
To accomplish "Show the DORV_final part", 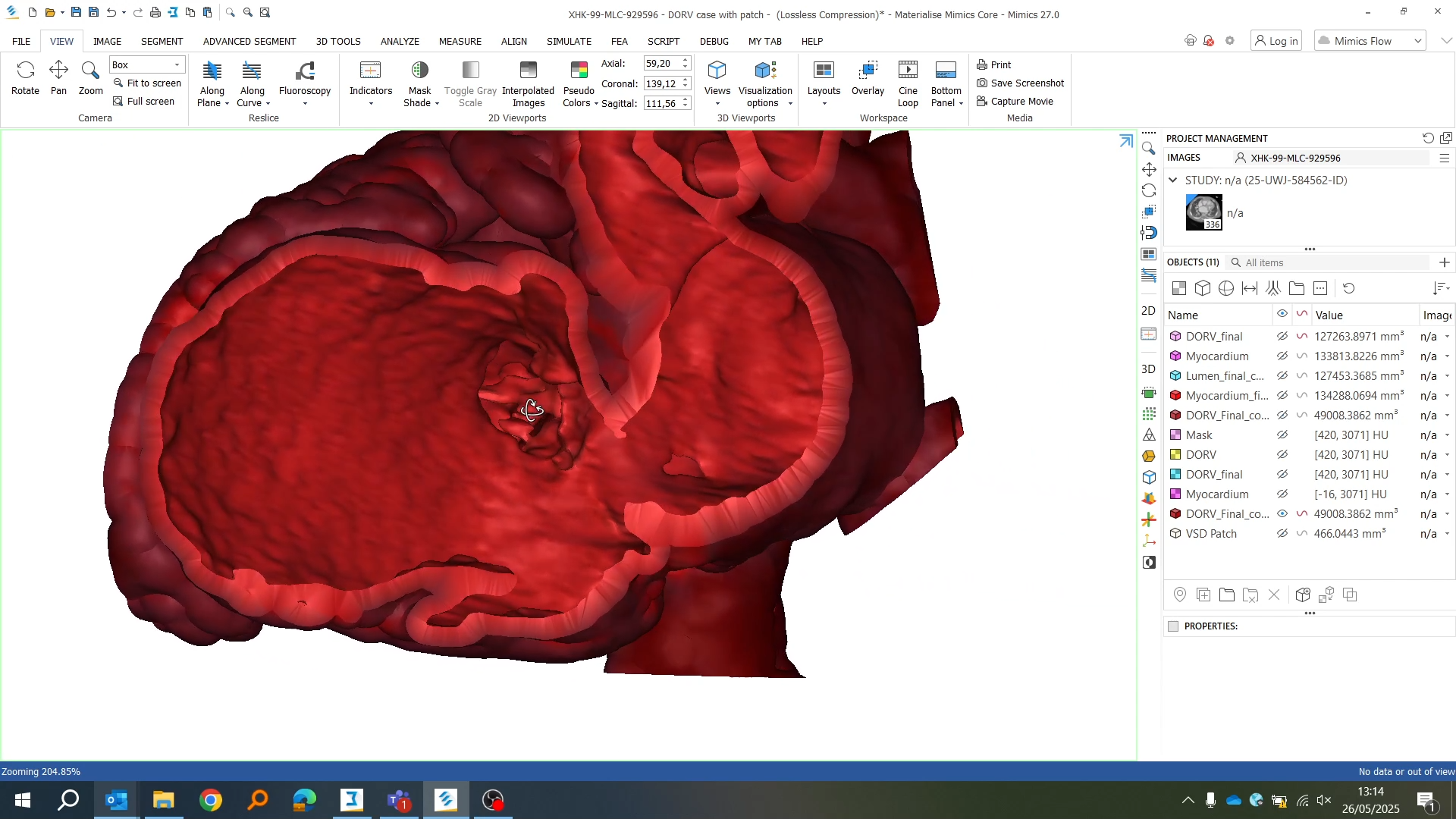I will click(1282, 337).
